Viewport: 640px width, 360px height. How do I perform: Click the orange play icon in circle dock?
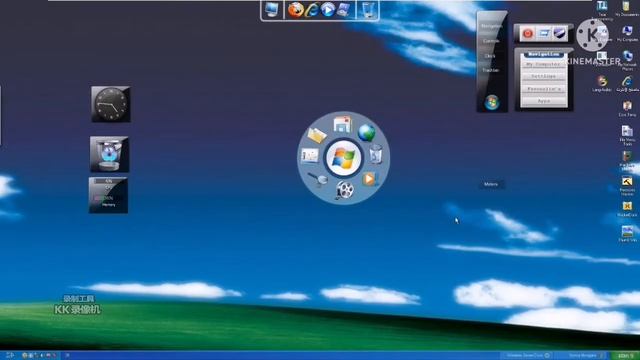click(x=370, y=179)
